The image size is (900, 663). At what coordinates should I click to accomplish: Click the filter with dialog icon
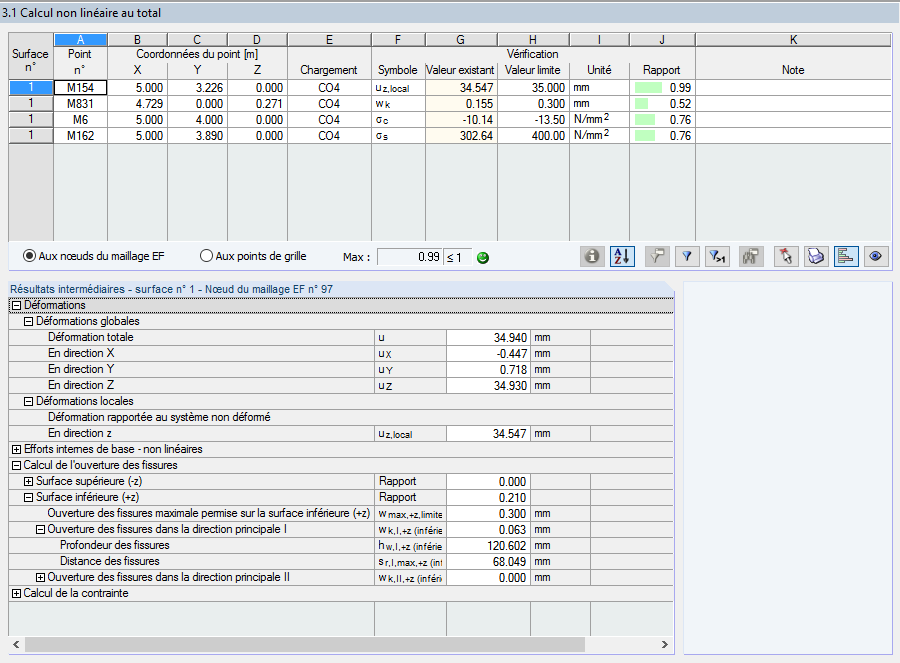pos(657,257)
